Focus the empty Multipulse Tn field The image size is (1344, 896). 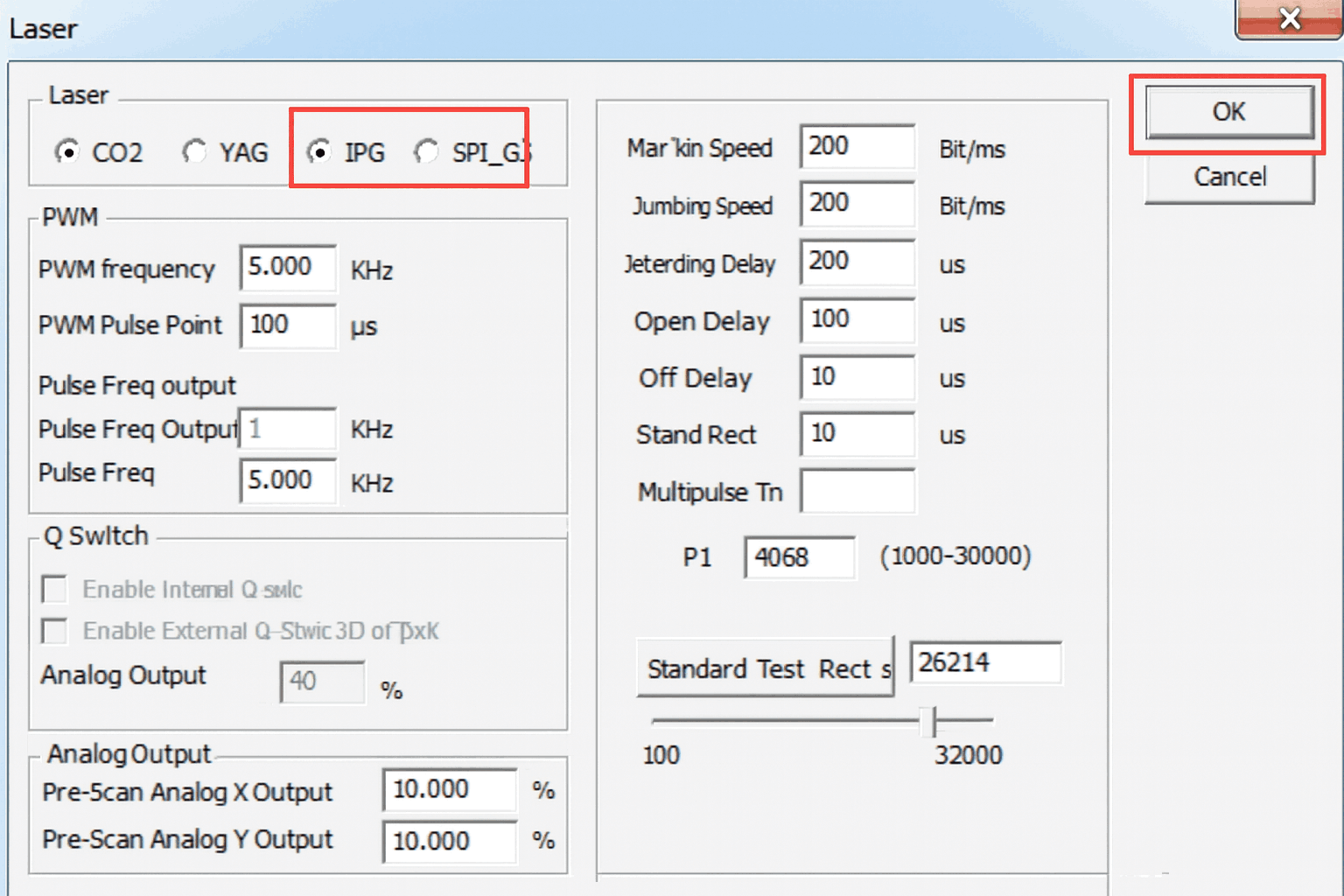click(x=857, y=492)
